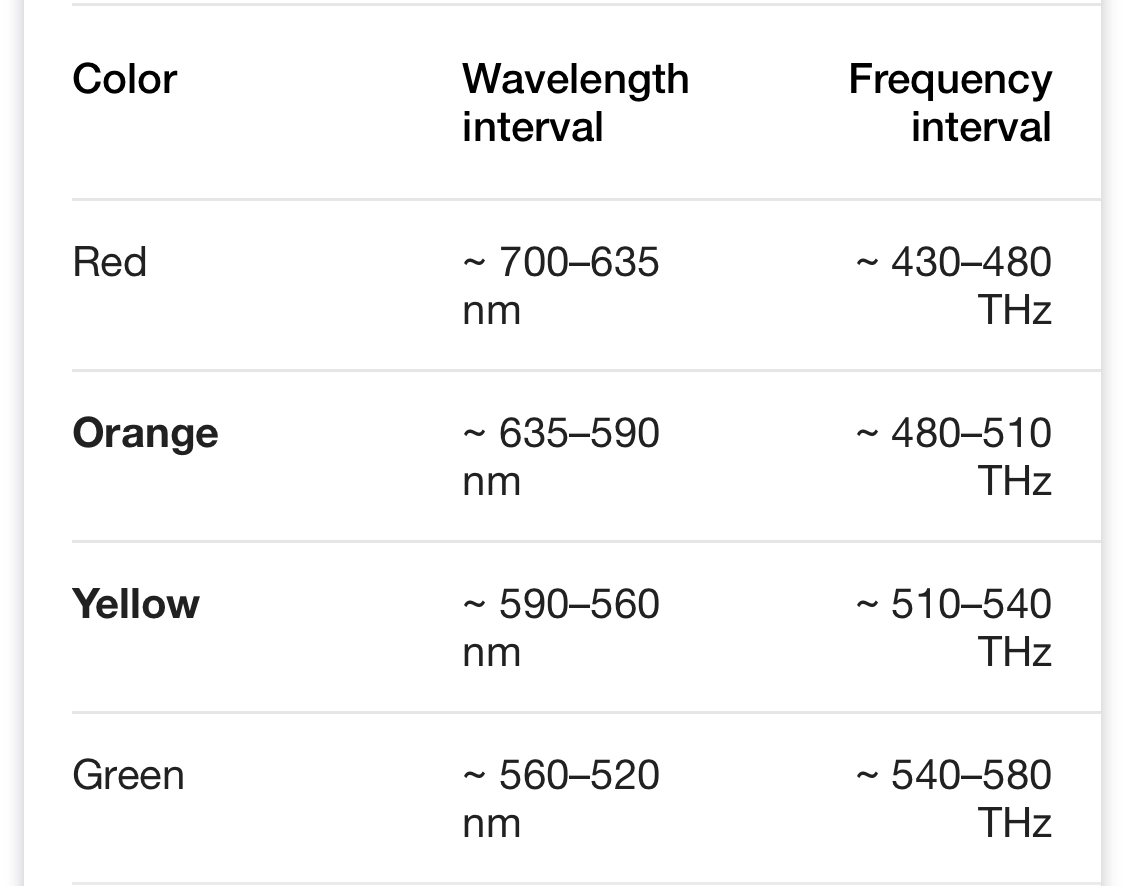Viewport: 1125px width, 886px height.
Task: Click the nm unit under 700–635
Action: [x=491, y=312]
